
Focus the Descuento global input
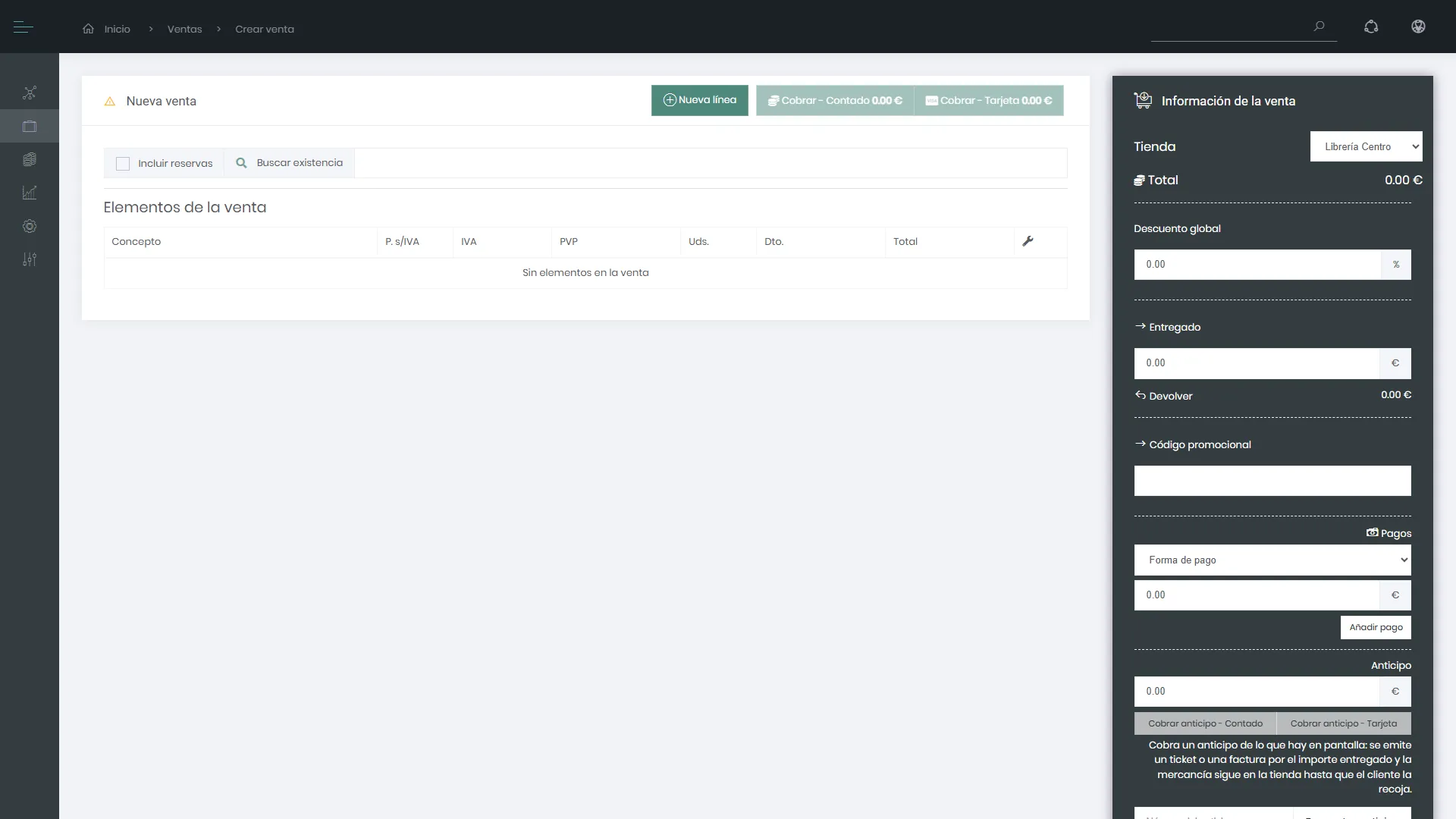pos(1257,265)
